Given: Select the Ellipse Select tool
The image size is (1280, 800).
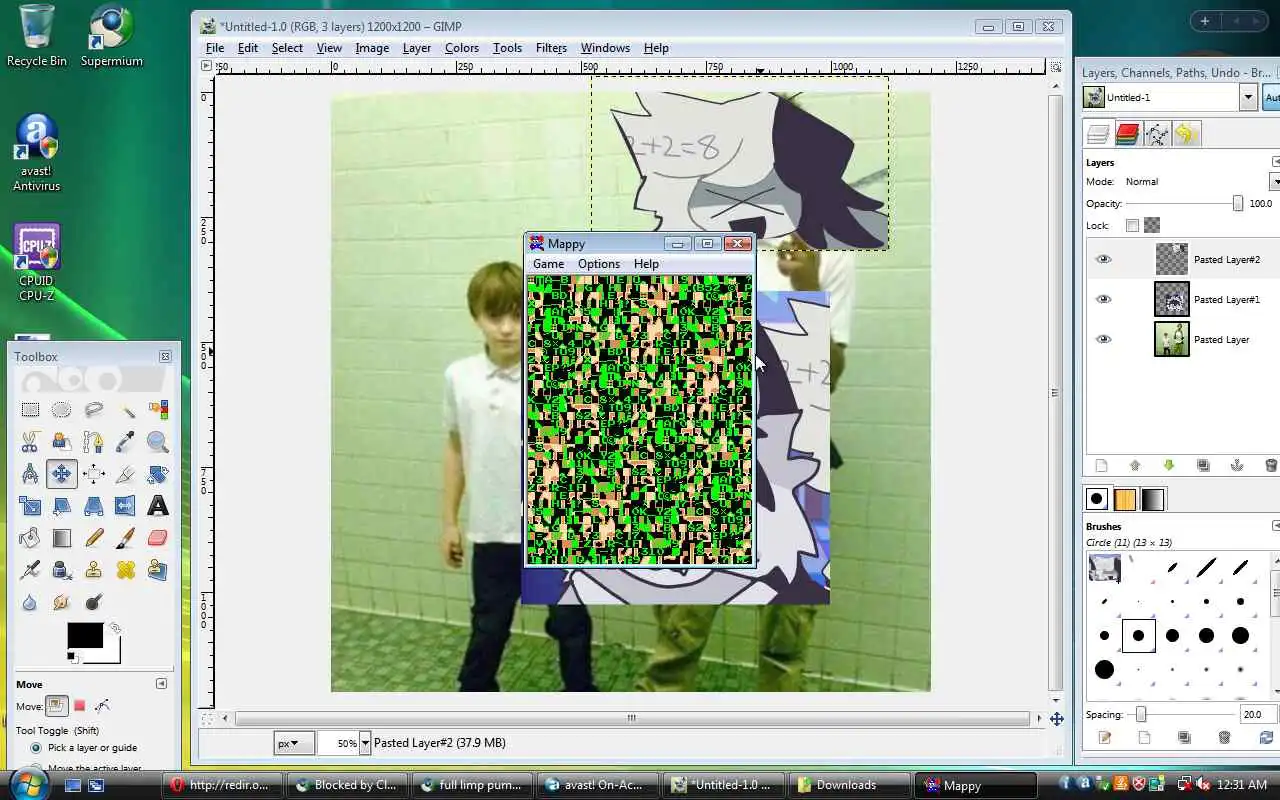Looking at the screenshot, I should point(62,410).
